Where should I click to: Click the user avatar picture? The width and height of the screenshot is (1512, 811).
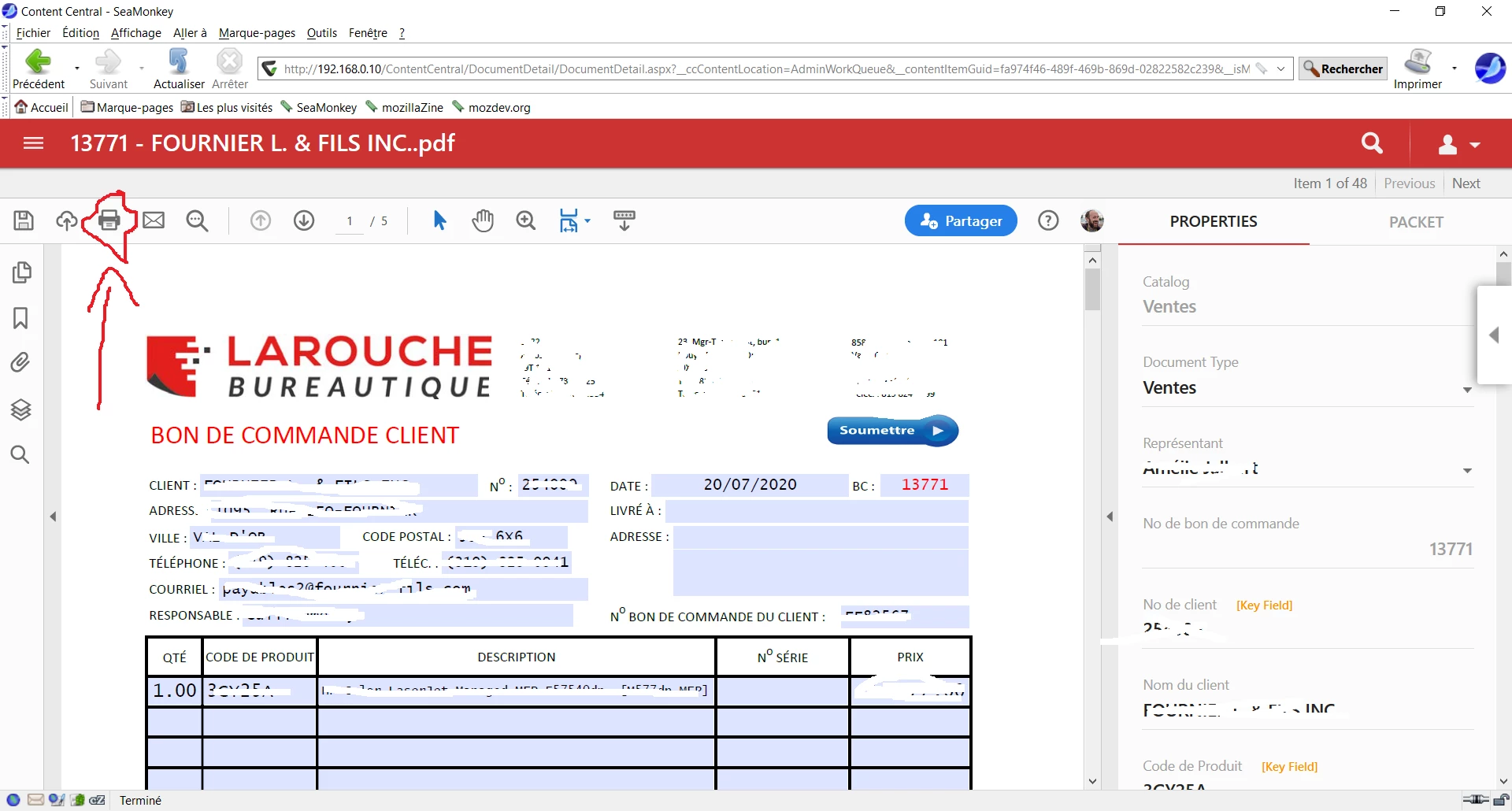(x=1092, y=220)
